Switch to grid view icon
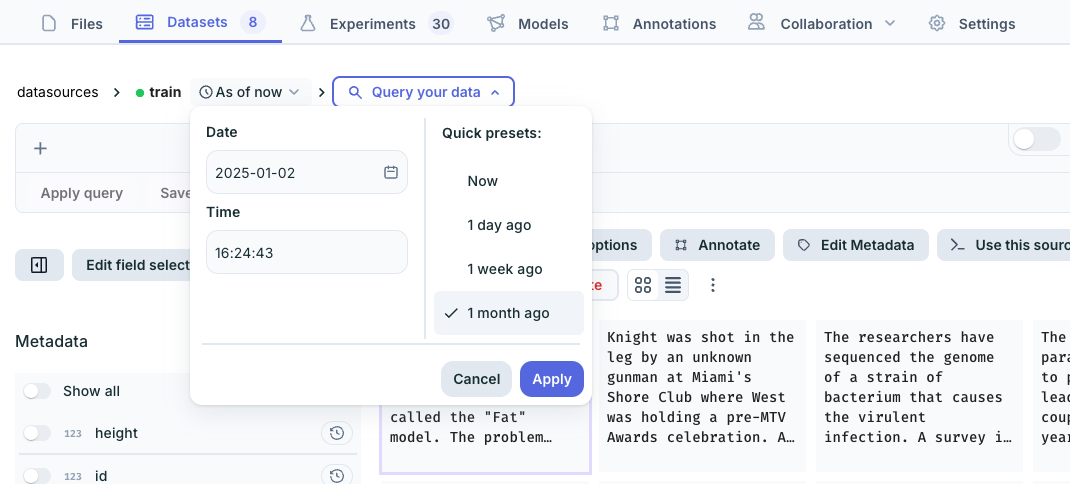 click(643, 285)
